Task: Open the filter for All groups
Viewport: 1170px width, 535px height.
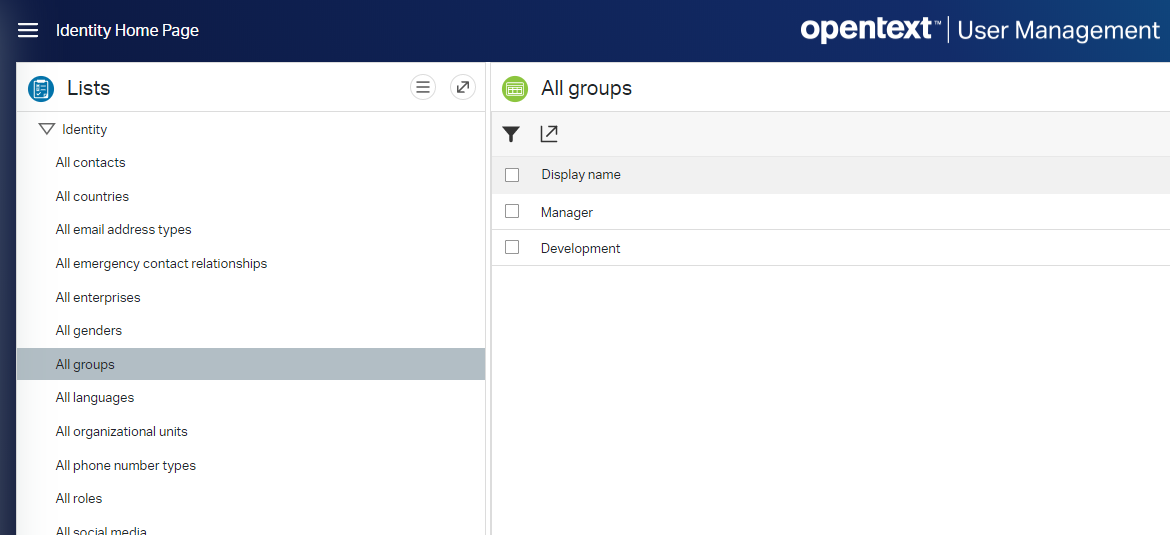Action: point(511,134)
